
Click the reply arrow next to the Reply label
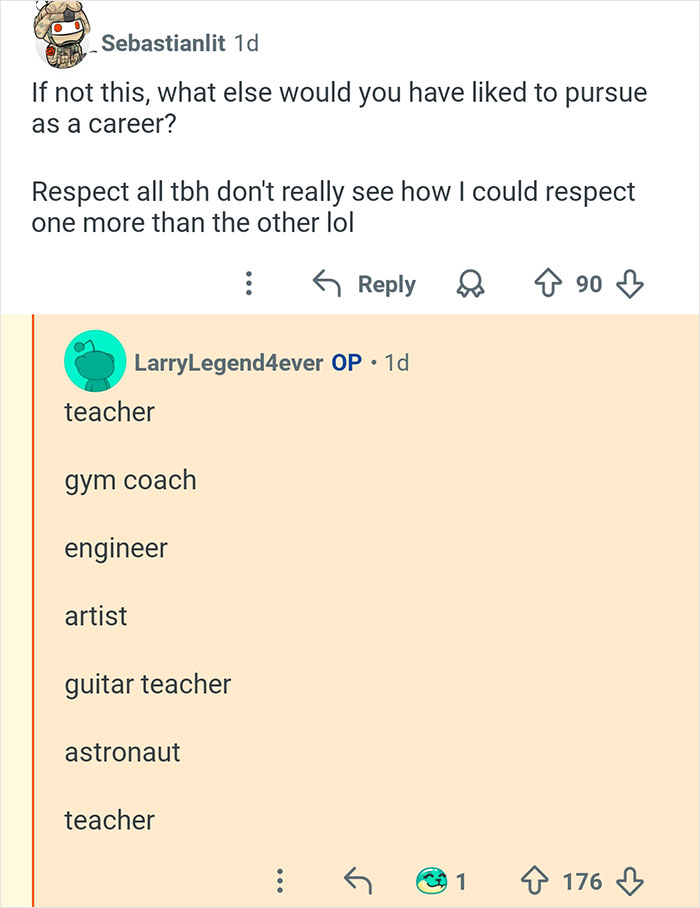(327, 284)
